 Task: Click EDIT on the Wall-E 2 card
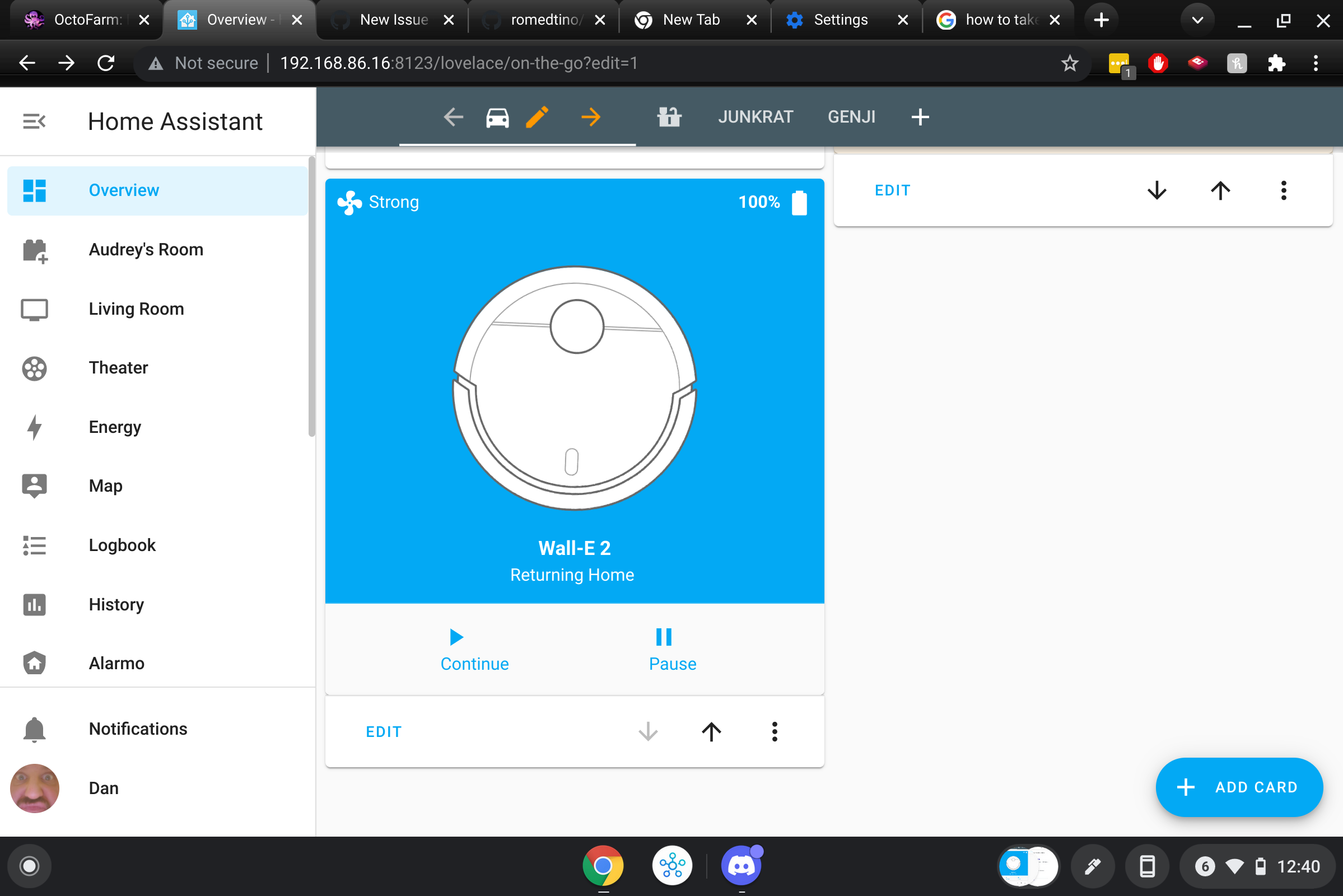[x=383, y=731]
